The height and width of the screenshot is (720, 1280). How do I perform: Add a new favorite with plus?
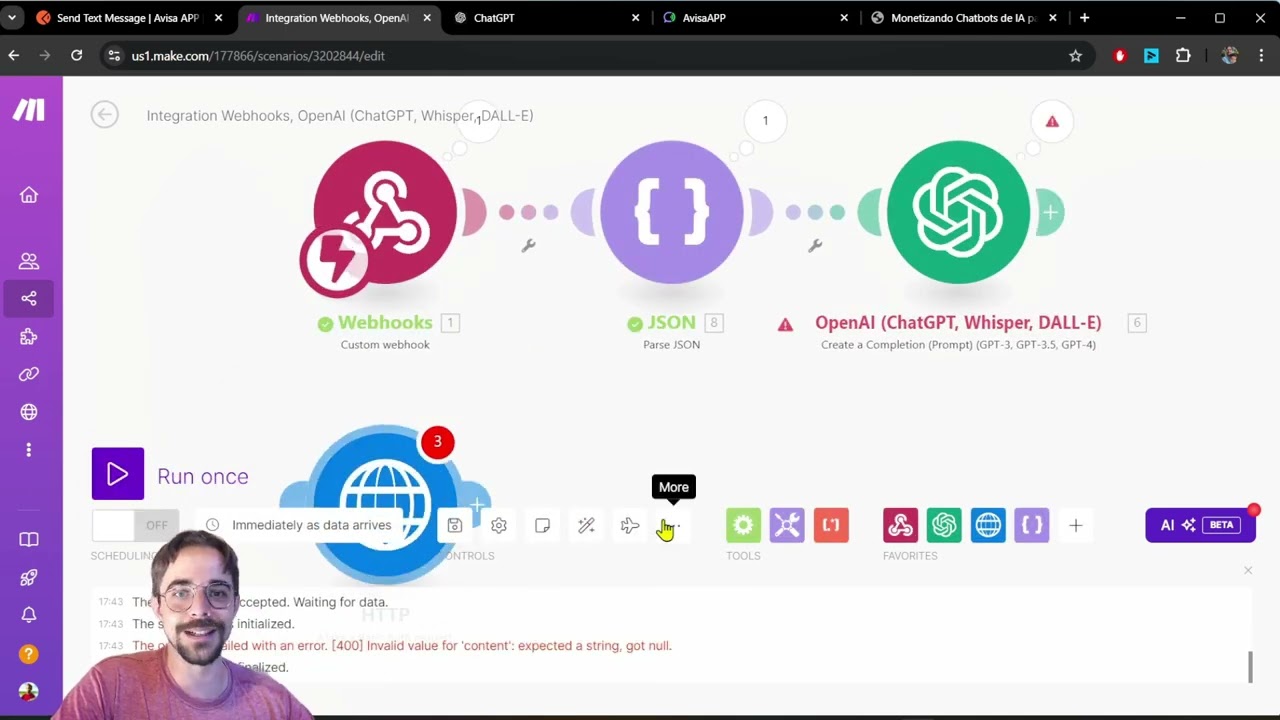click(1076, 525)
